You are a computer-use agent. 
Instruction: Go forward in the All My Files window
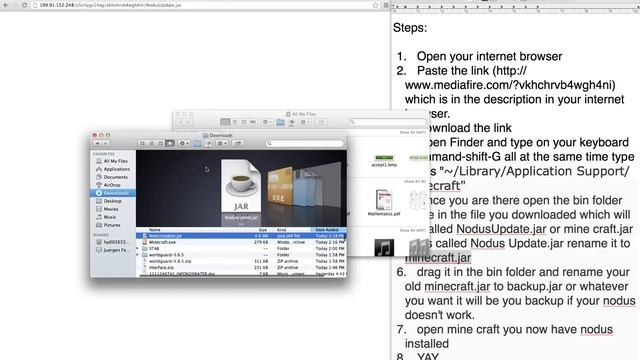(189, 122)
